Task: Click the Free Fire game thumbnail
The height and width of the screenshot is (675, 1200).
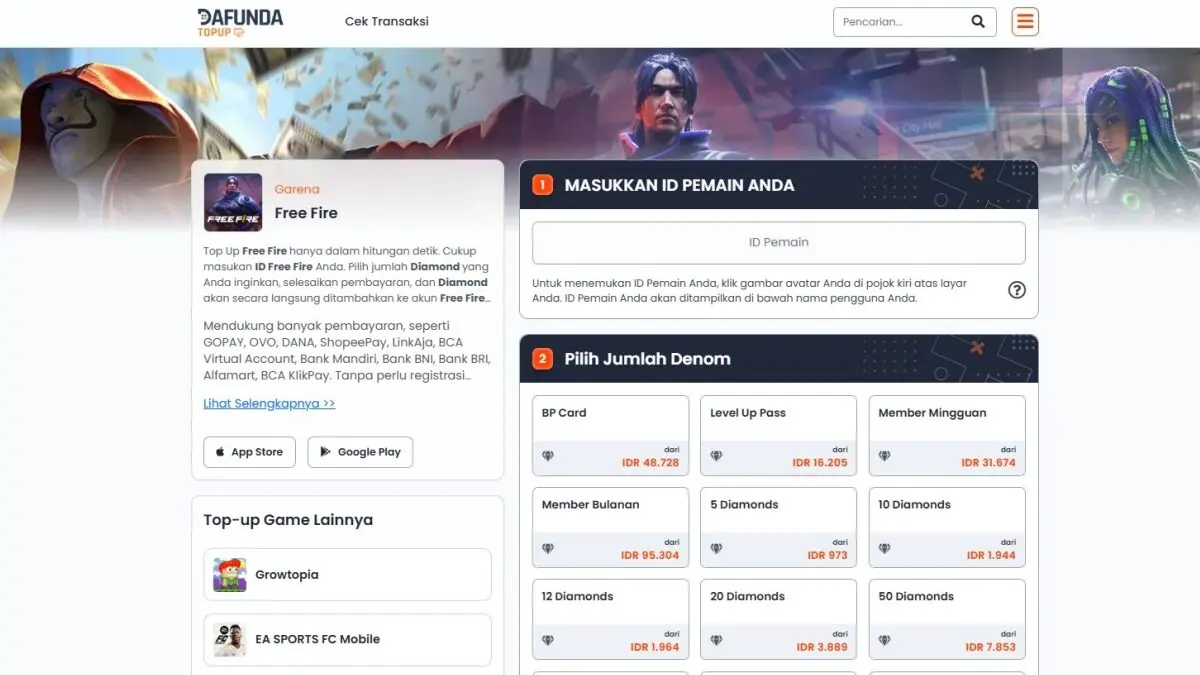Action: click(x=233, y=202)
